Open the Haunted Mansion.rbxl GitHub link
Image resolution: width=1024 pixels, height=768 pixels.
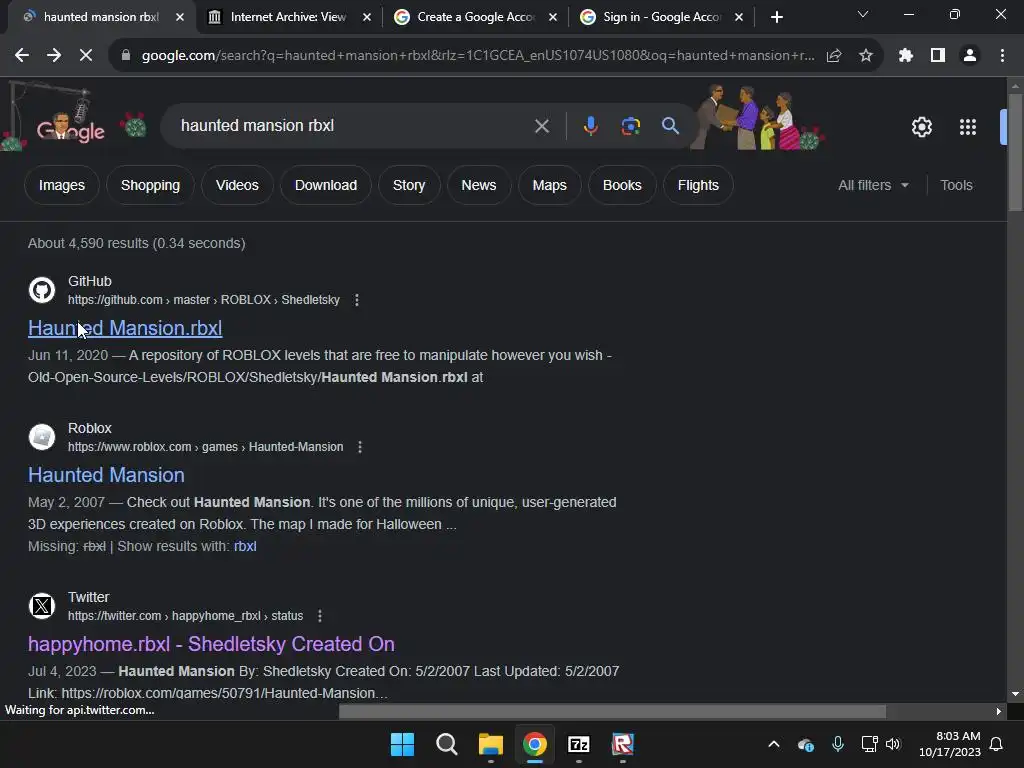tap(125, 328)
